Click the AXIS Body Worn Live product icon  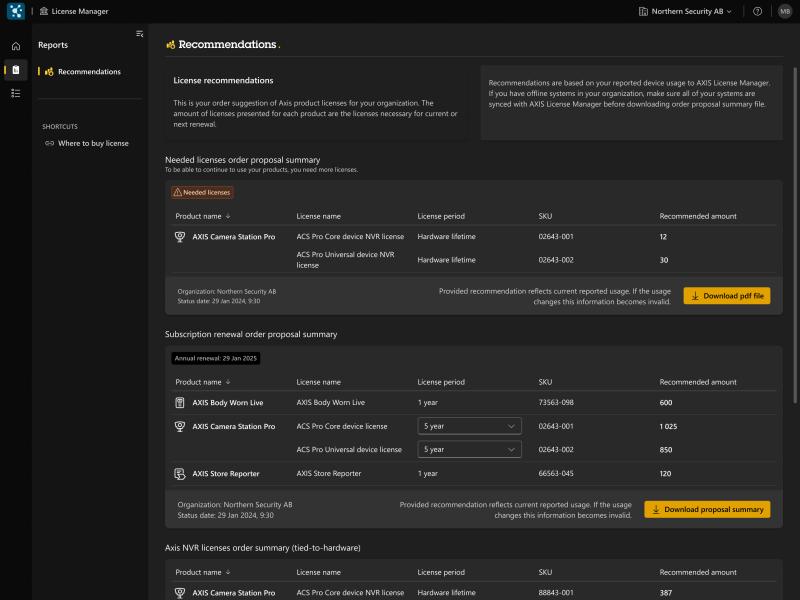tap(180, 402)
